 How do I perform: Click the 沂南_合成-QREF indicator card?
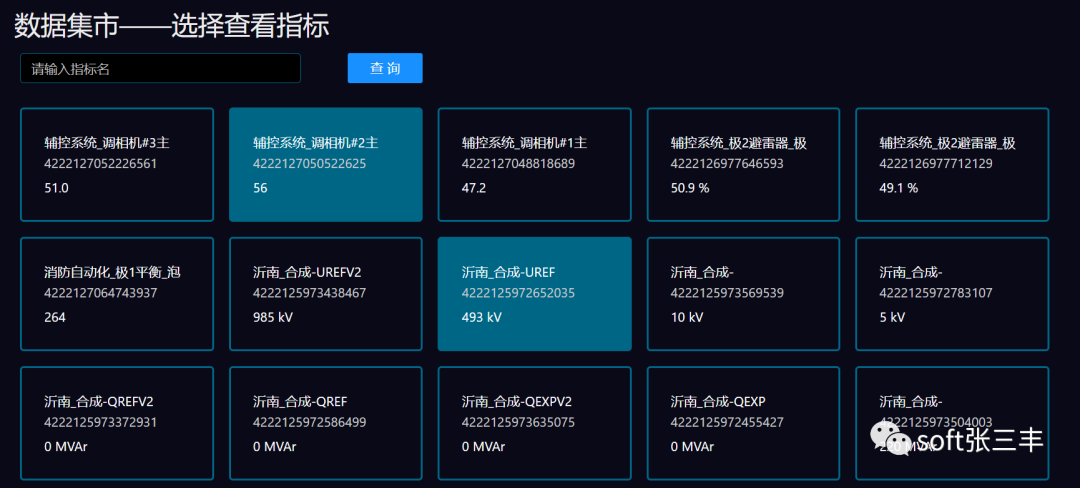click(x=326, y=422)
